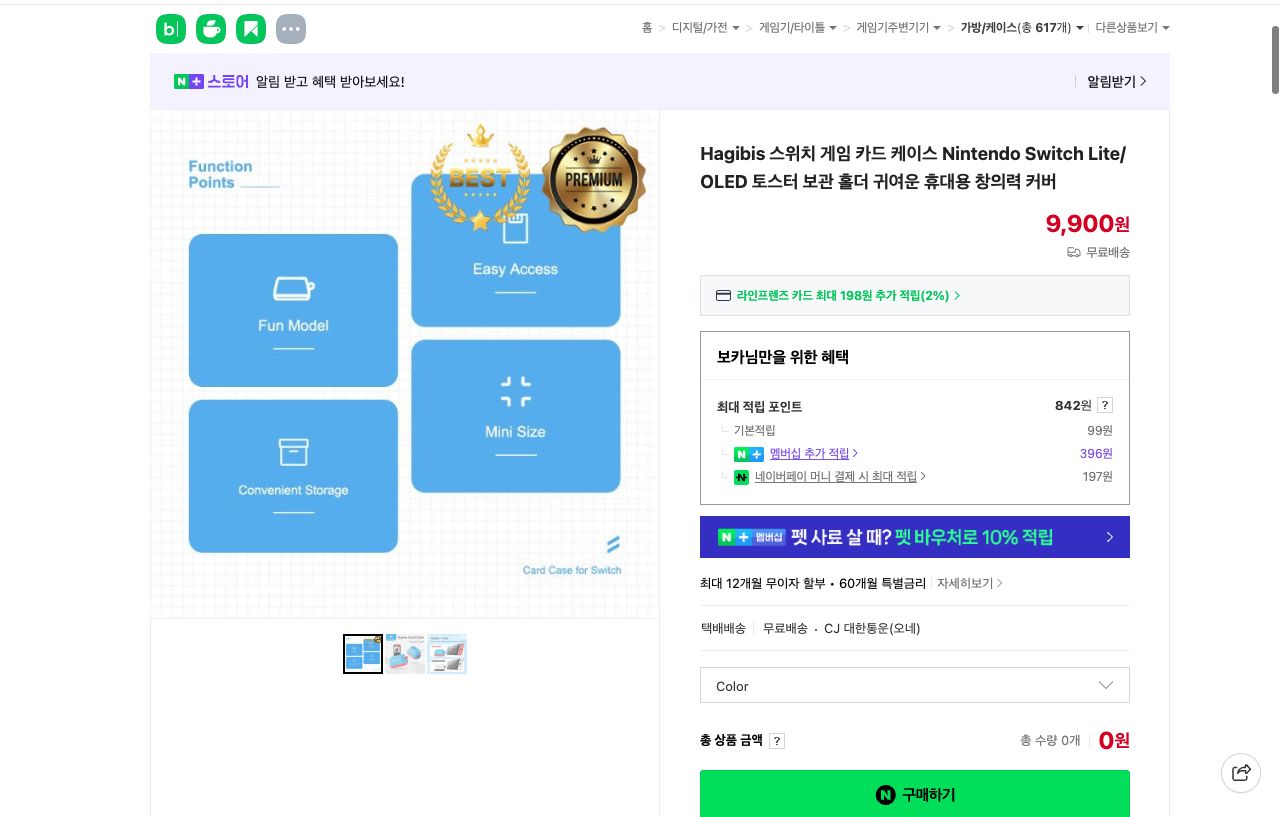The height and width of the screenshot is (817, 1281).
Task: Click the share icon at bottom right
Action: point(1241,773)
